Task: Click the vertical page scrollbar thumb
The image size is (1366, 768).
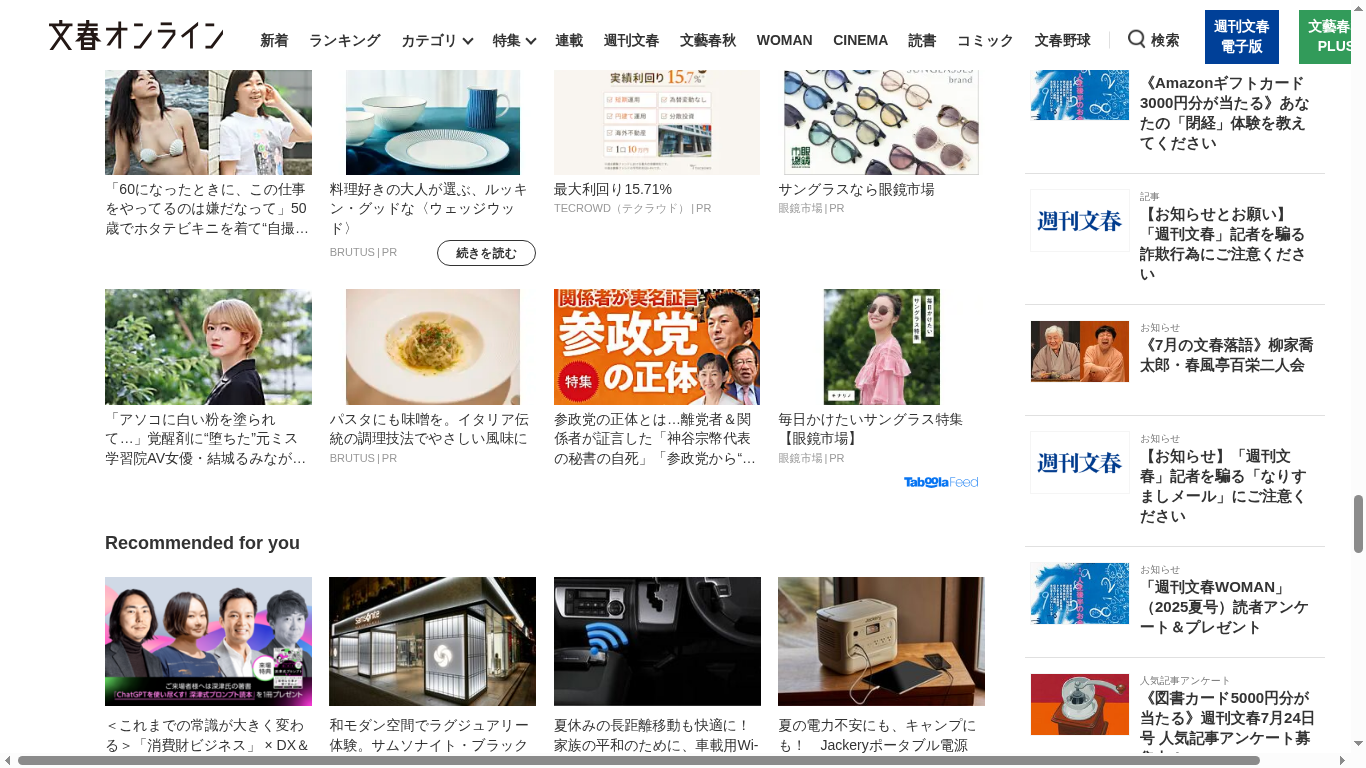Action: pos(1358,523)
